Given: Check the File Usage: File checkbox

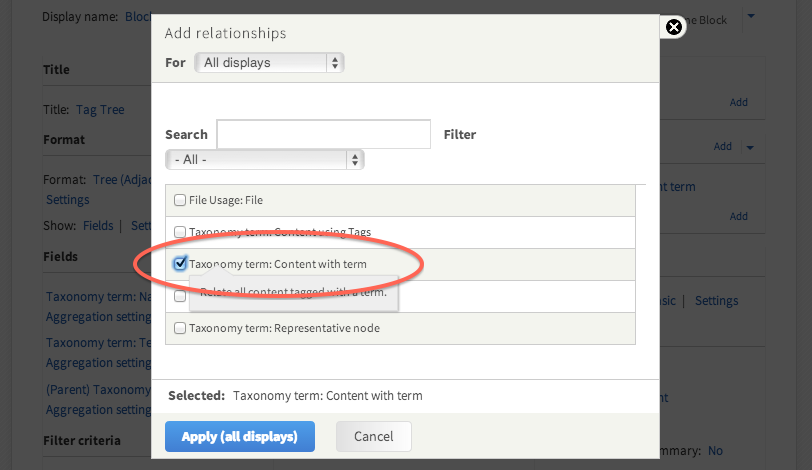Looking at the screenshot, I should click(180, 200).
